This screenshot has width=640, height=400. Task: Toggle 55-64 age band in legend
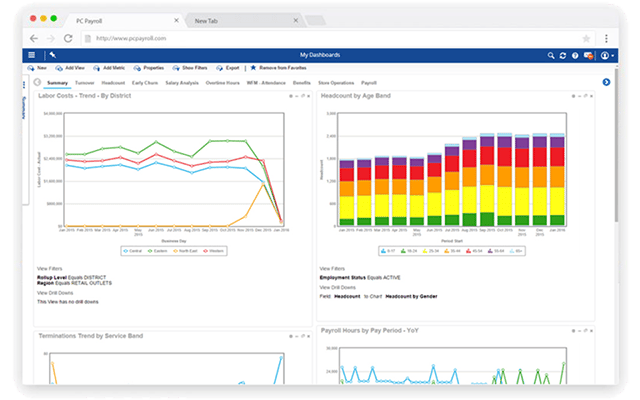(496, 251)
